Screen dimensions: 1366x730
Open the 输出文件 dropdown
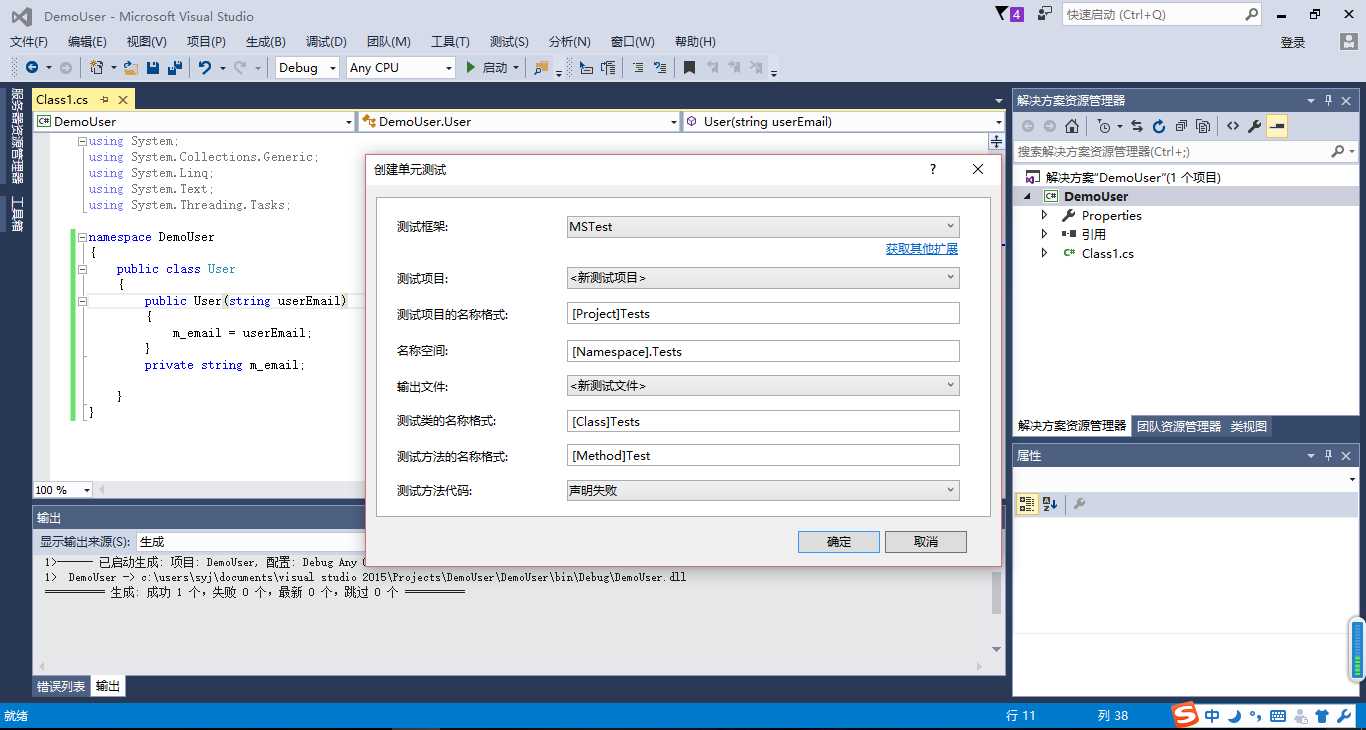point(763,385)
